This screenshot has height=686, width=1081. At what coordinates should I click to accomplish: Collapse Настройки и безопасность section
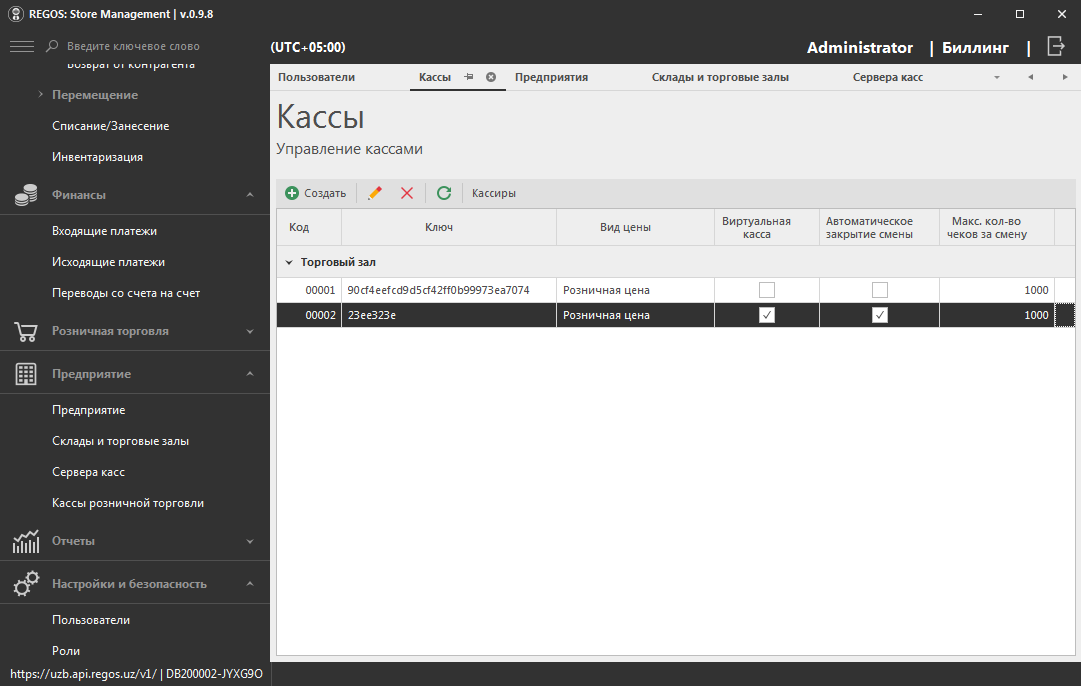tap(250, 584)
